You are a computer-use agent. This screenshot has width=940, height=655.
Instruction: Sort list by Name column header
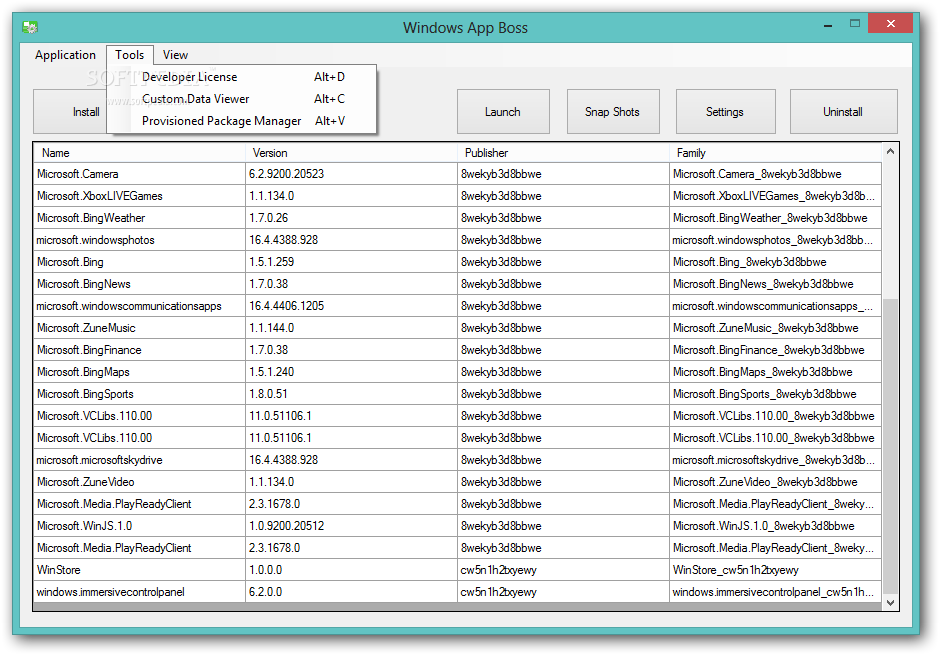[x=139, y=153]
